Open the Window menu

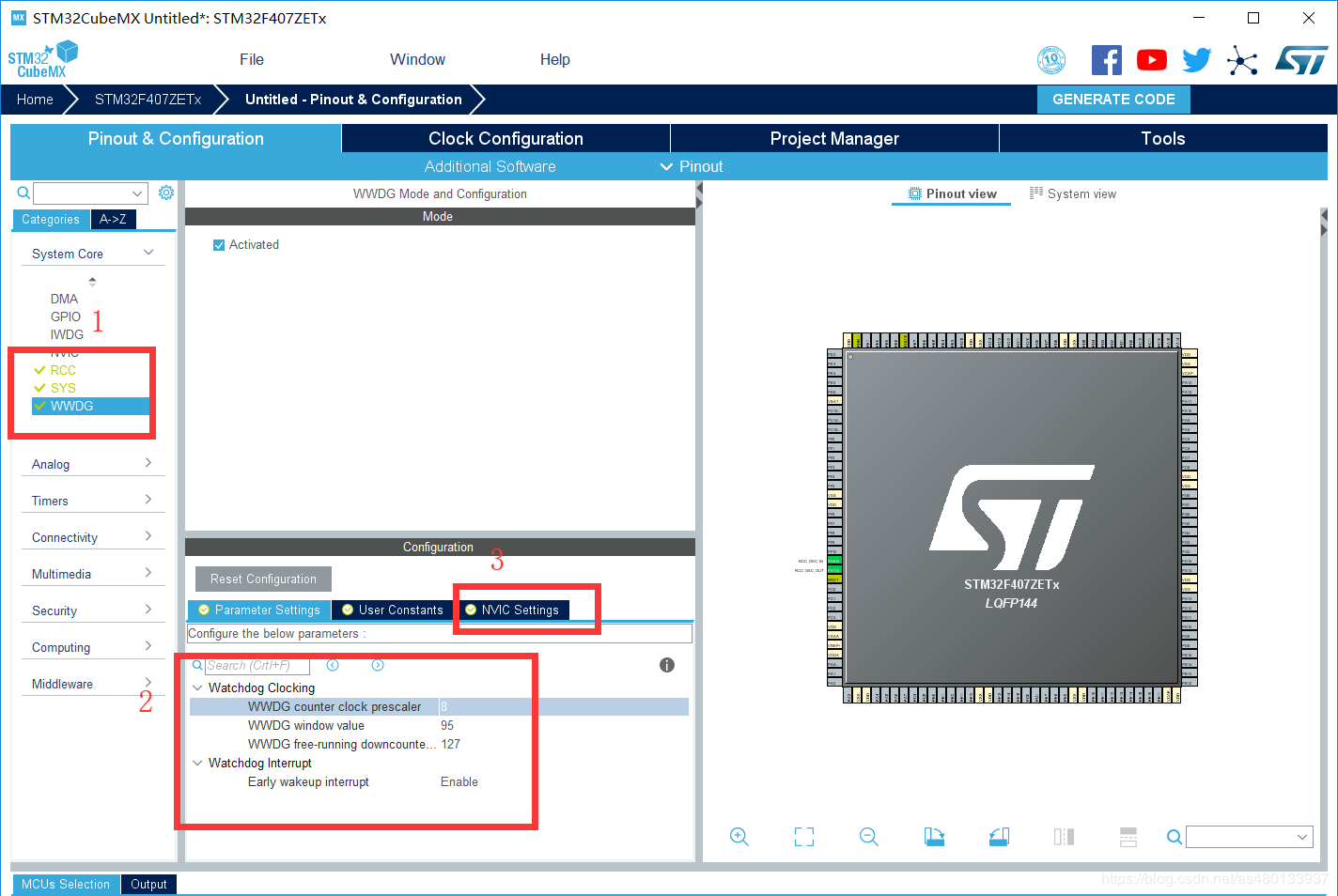coord(417,59)
